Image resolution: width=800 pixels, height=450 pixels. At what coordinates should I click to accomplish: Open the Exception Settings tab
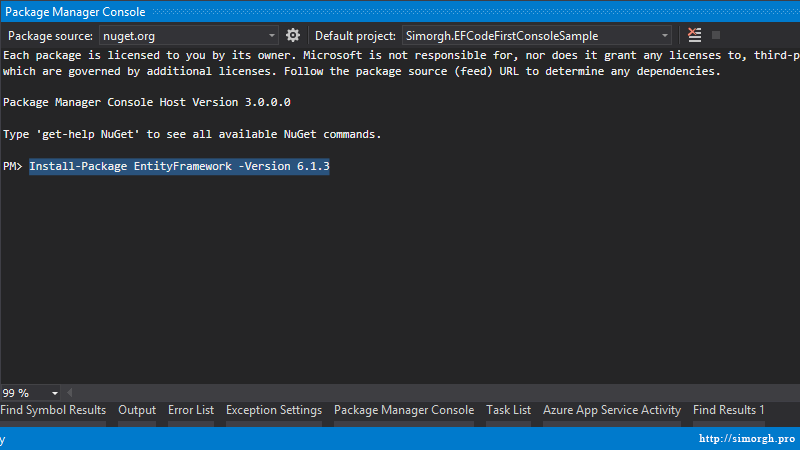(274, 410)
